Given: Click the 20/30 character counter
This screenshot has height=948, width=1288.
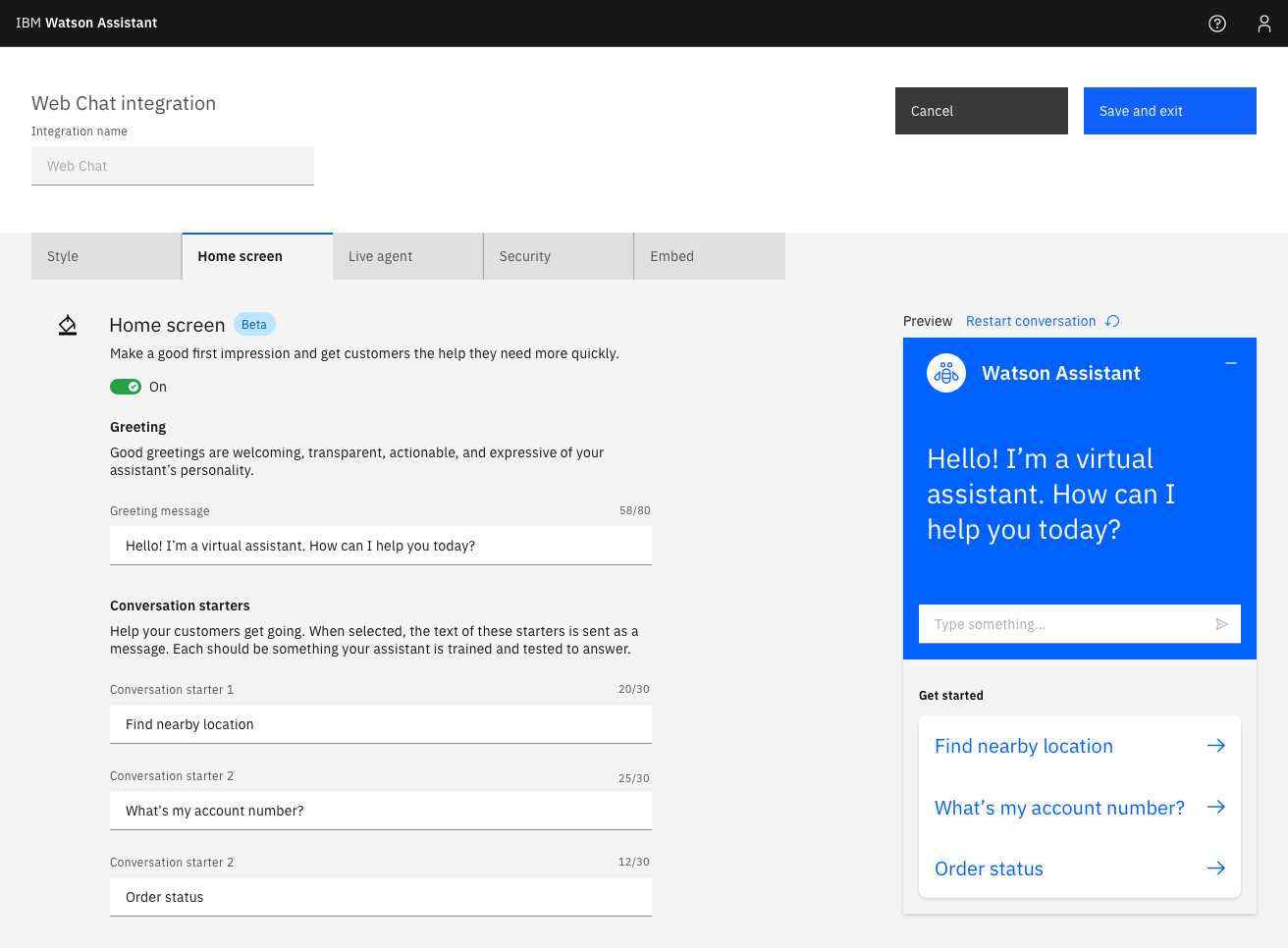Looking at the screenshot, I should 634,689.
